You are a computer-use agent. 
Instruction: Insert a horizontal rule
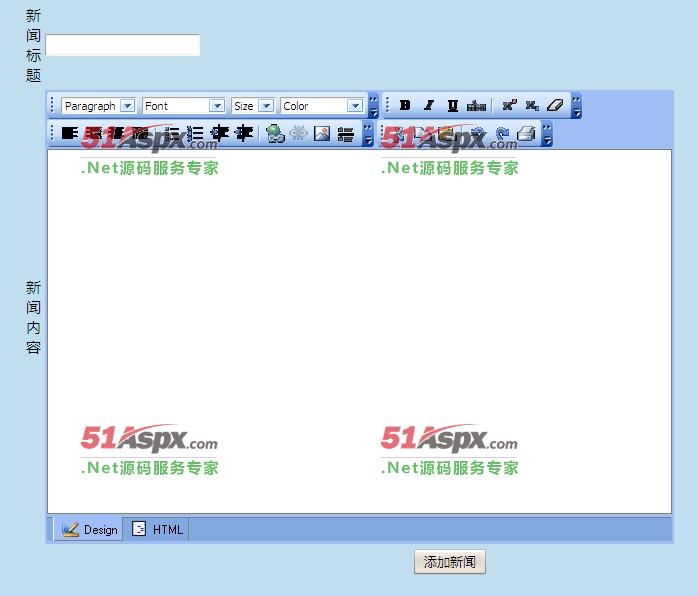pos(345,134)
